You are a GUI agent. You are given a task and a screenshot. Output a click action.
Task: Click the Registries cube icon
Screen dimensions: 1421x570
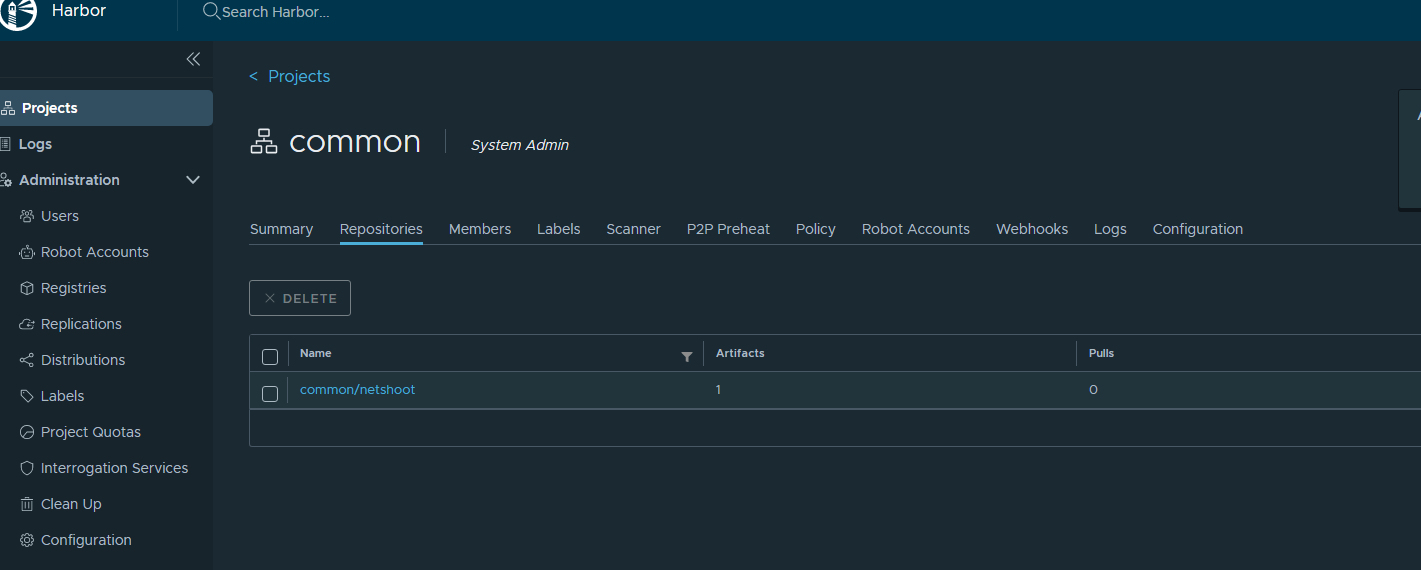(27, 288)
